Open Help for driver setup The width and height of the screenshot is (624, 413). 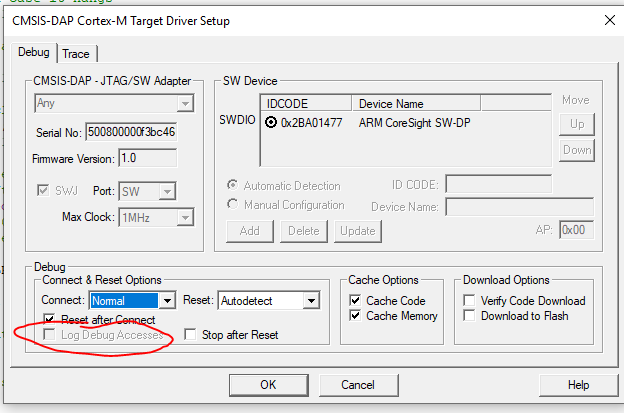click(578, 385)
